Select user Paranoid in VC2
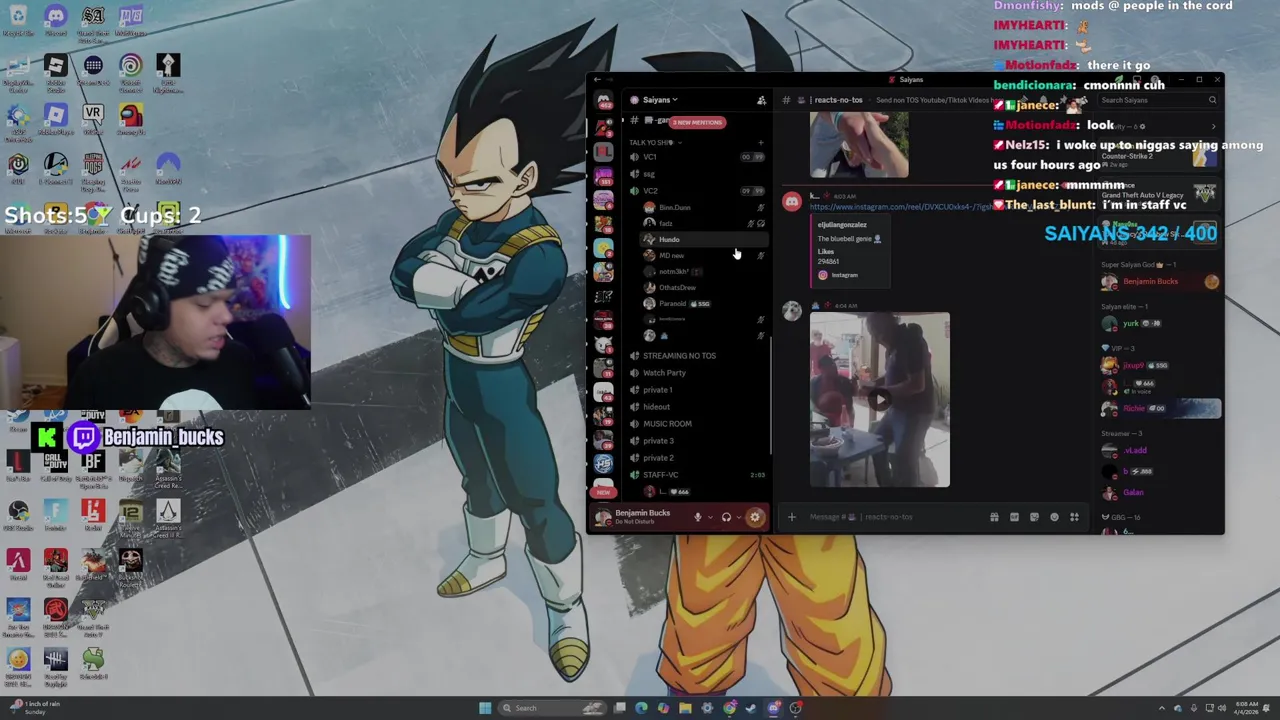This screenshot has width=1280, height=720. click(673, 303)
